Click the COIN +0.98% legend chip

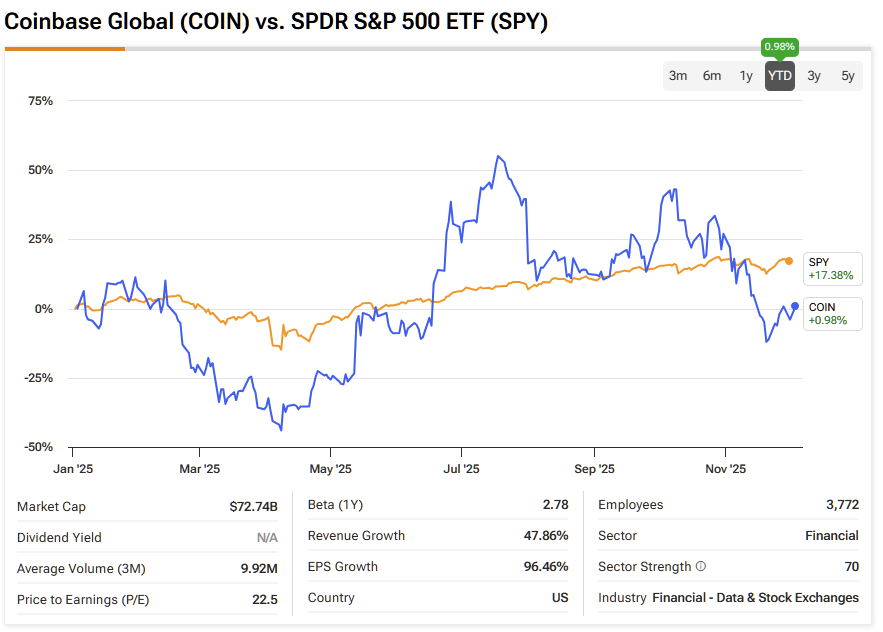tap(832, 313)
